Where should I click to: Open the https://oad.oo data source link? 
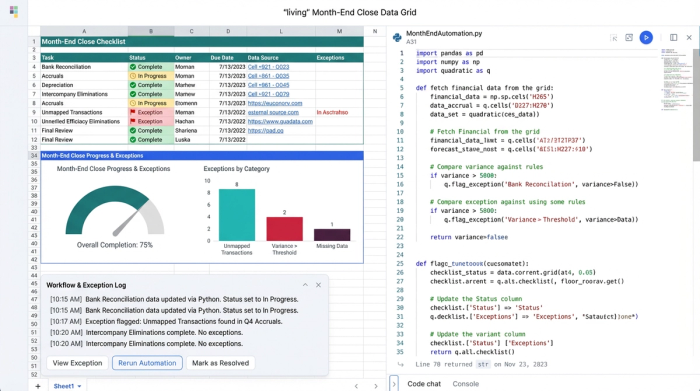coord(266,131)
